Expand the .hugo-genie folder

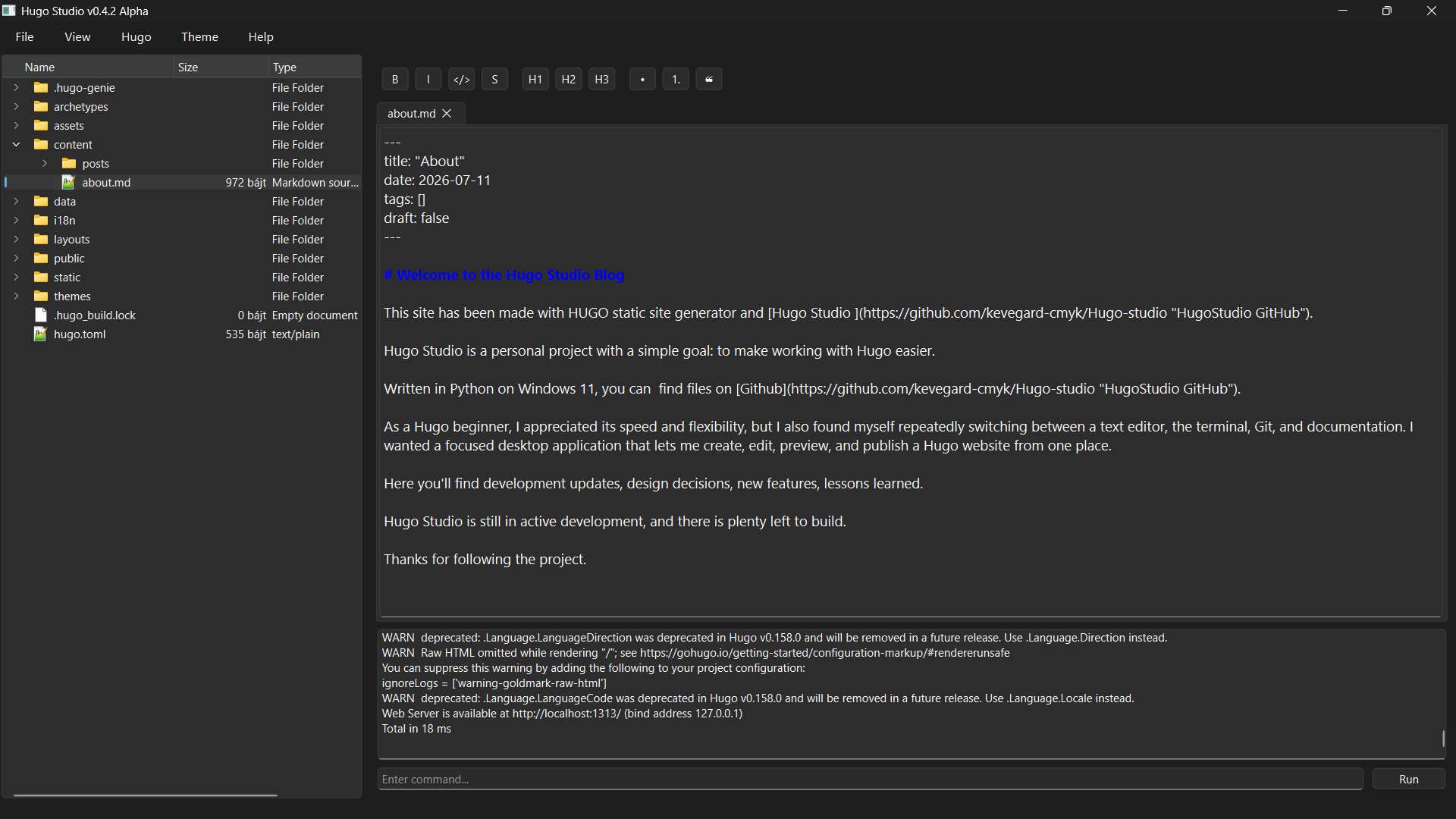(x=16, y=87)
